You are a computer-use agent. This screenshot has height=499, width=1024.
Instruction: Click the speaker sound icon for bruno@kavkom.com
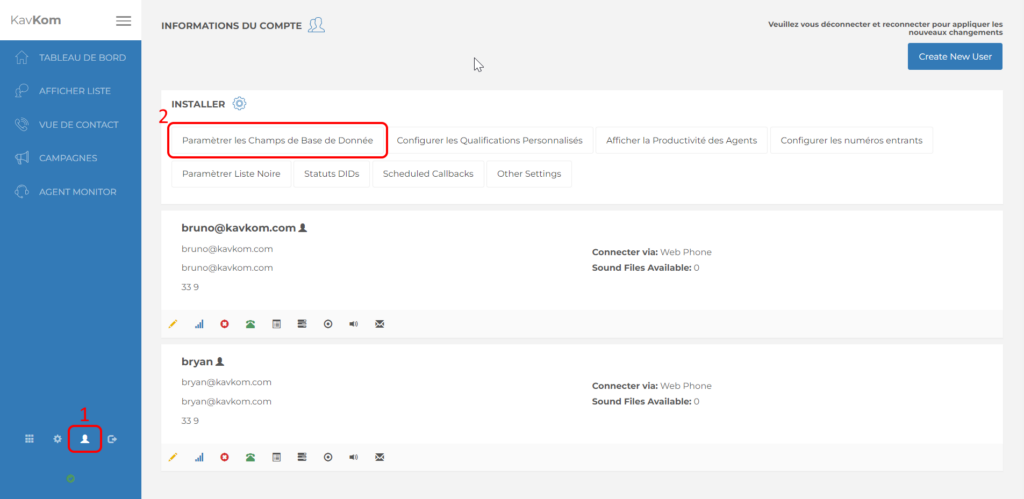(353, 324)
